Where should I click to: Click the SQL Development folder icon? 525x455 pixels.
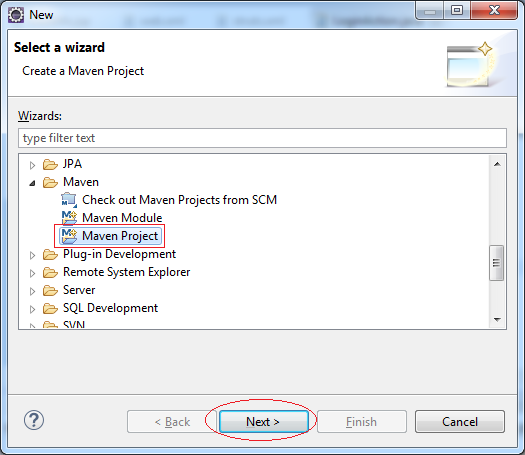coord(50,308)
